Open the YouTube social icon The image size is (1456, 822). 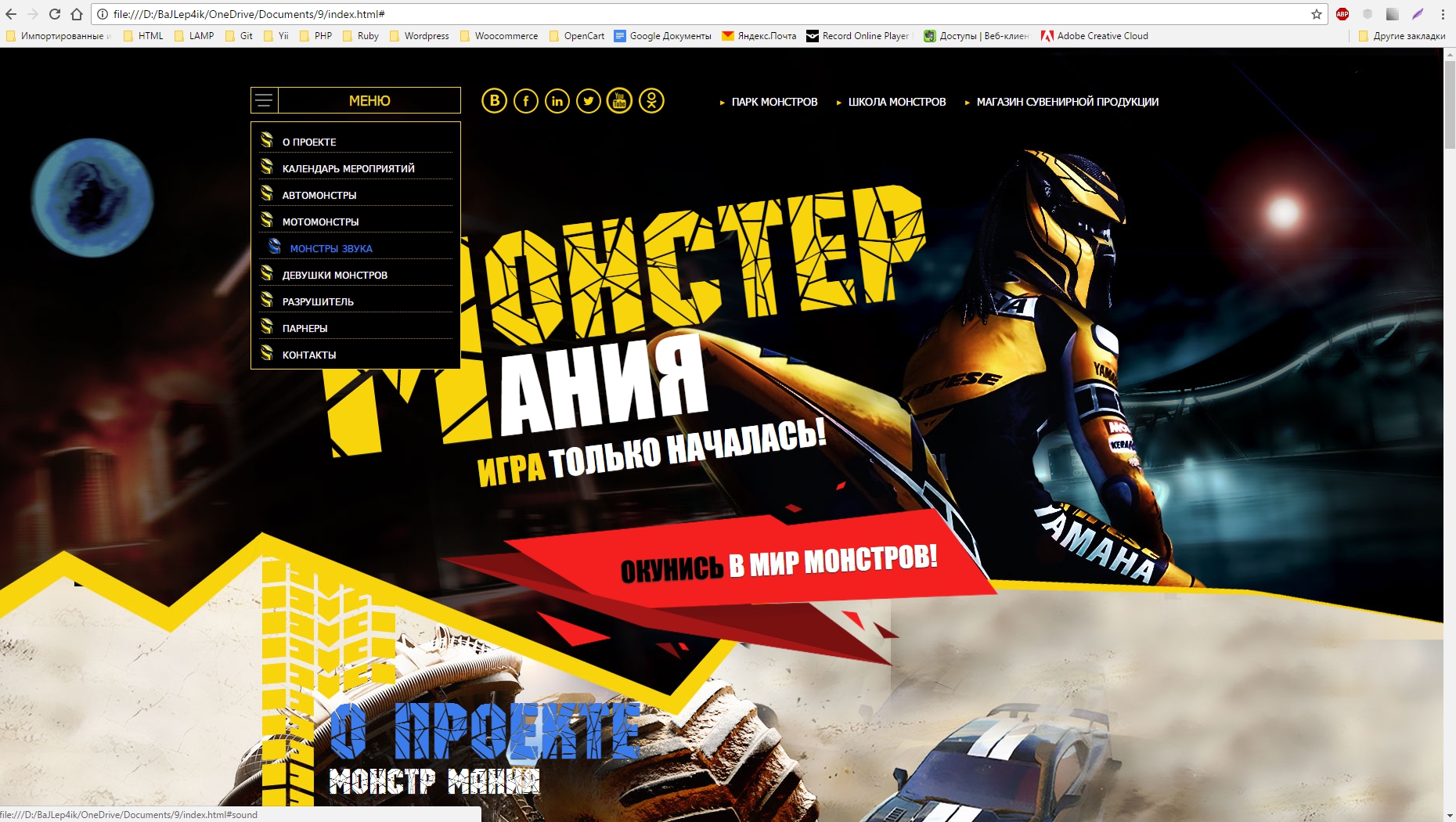pyautogui.click(x=619, y=101)
